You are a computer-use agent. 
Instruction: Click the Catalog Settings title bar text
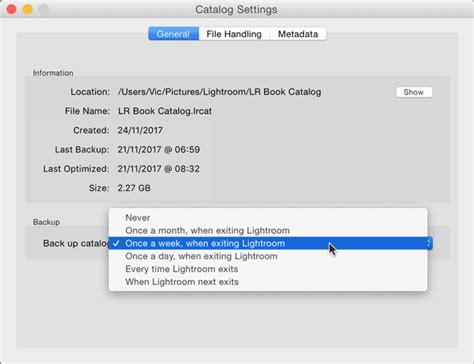(236, 9)
